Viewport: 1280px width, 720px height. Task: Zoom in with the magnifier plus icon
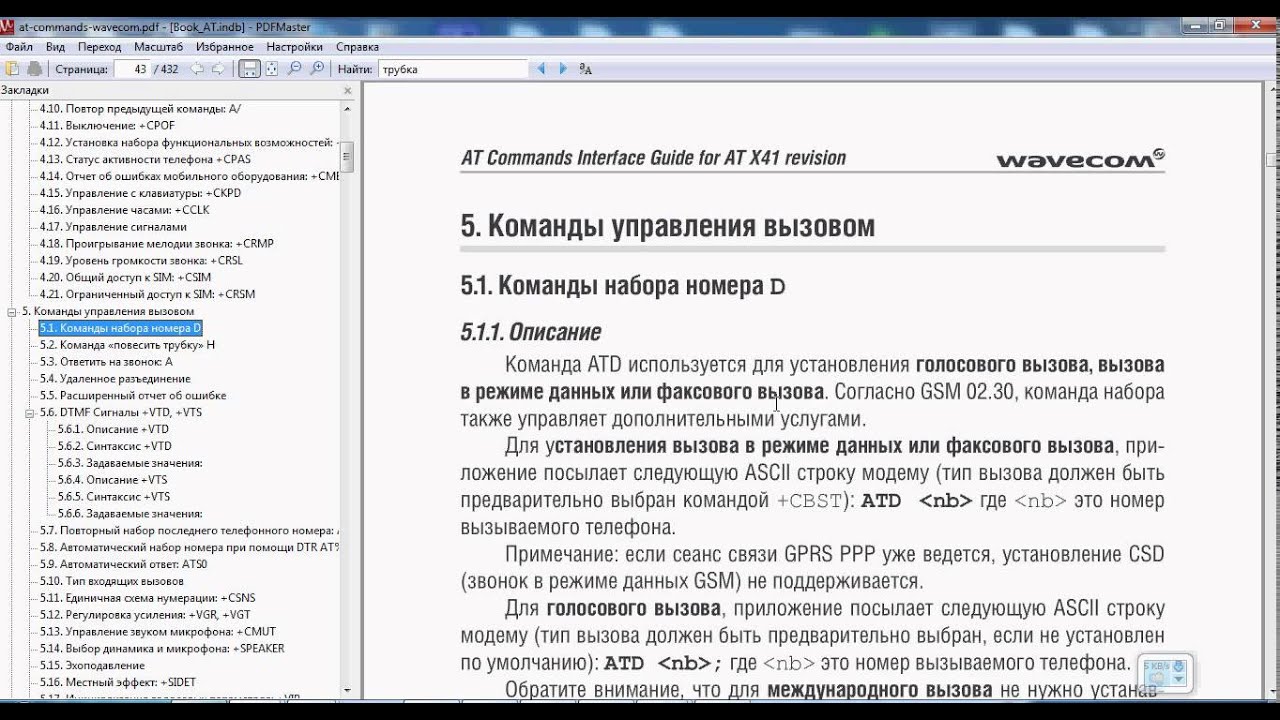coord(317,69)
